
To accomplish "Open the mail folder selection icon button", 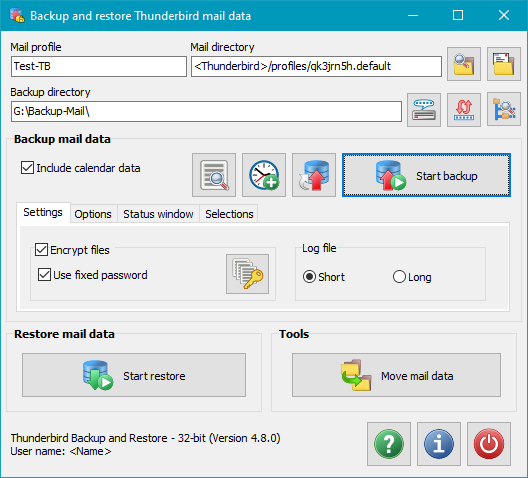I will pos(504,64).
